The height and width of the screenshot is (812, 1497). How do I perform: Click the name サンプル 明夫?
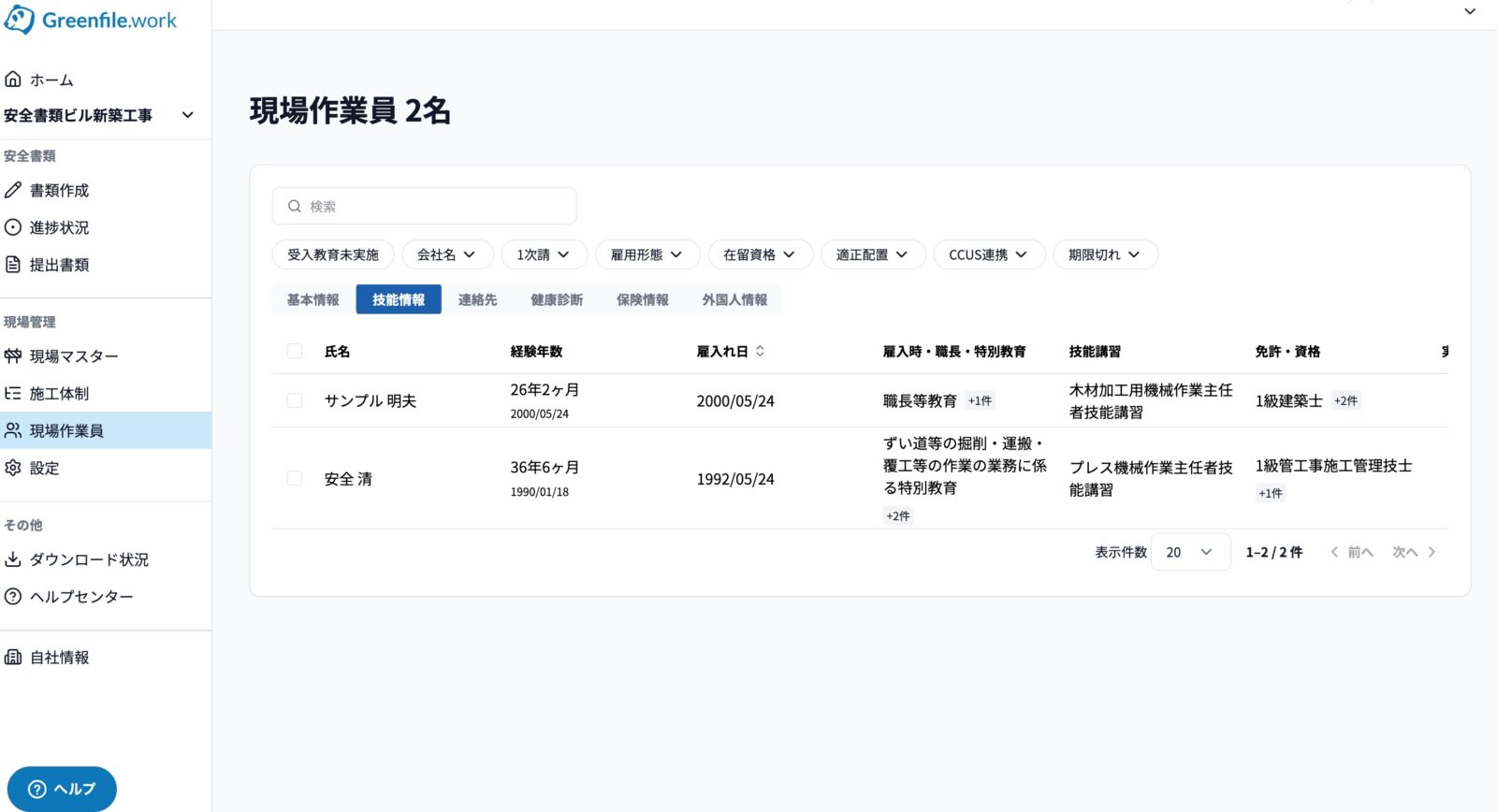coord(370,400)
